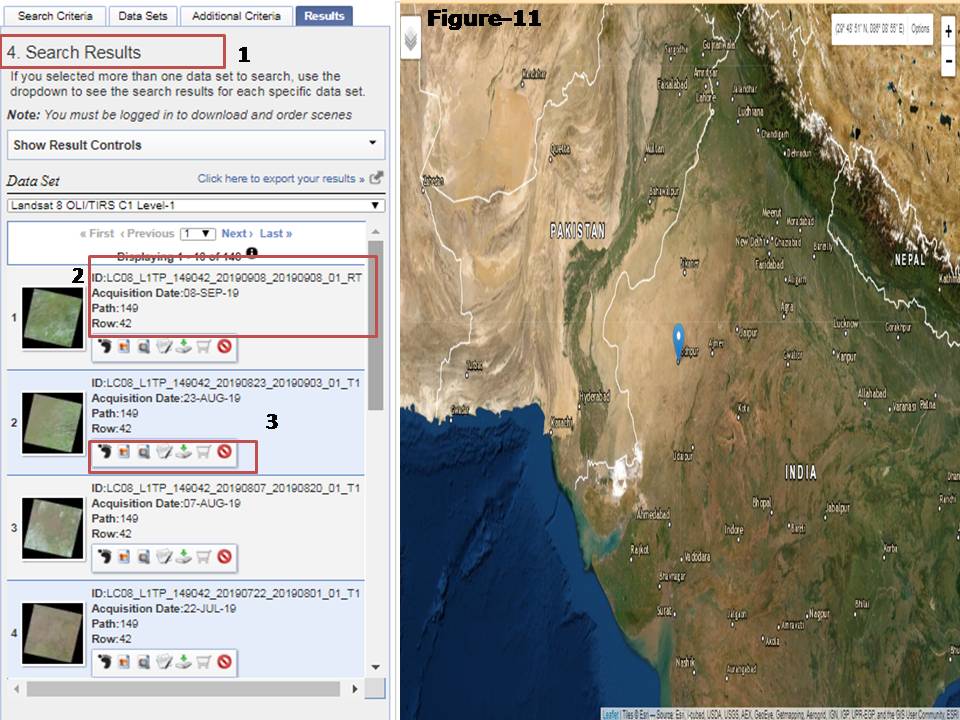Select the Results tab
This screenshot has width=960, height=720.
[324, 16]
